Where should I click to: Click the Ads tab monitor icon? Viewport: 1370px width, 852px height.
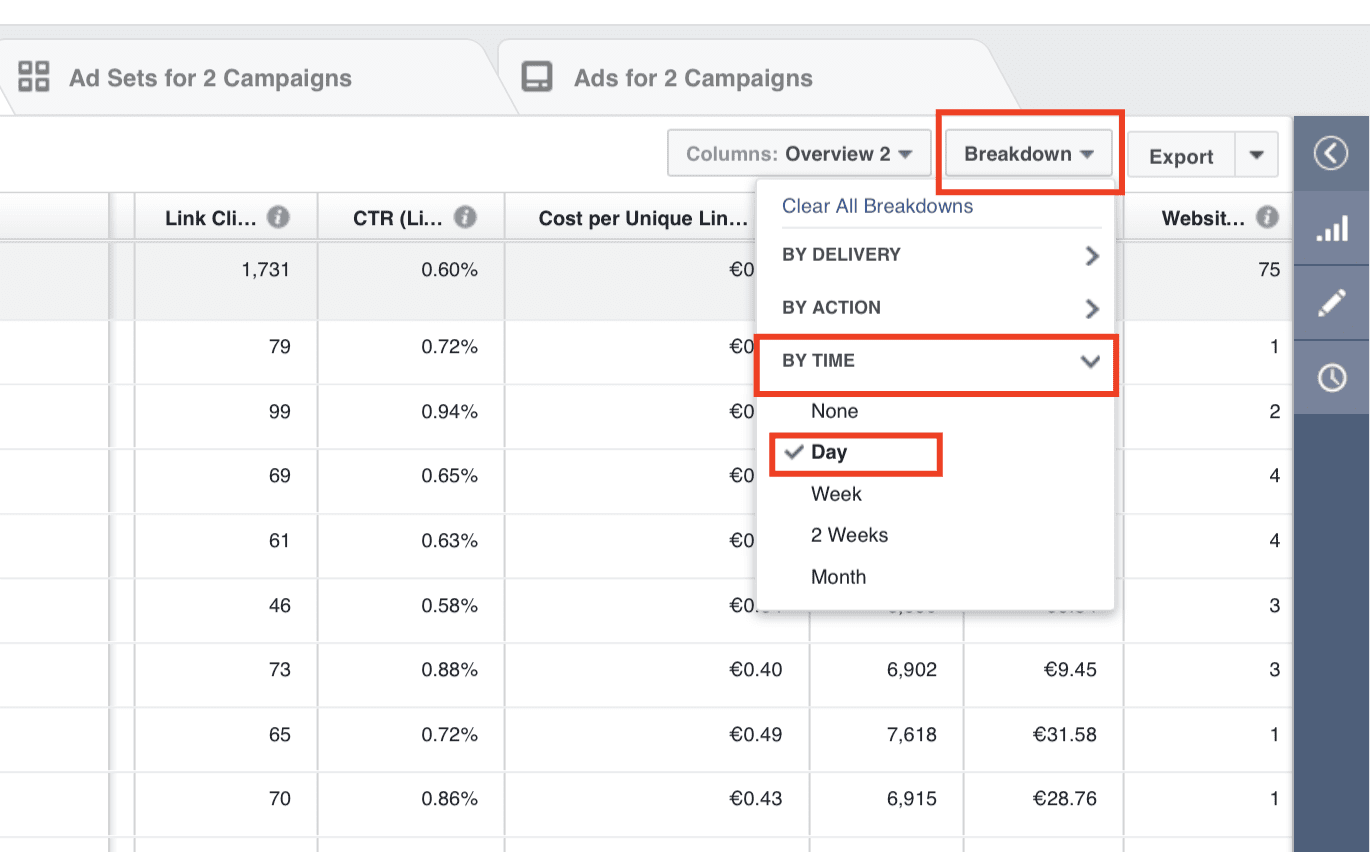pyautogui.click(x=537, y=78)
